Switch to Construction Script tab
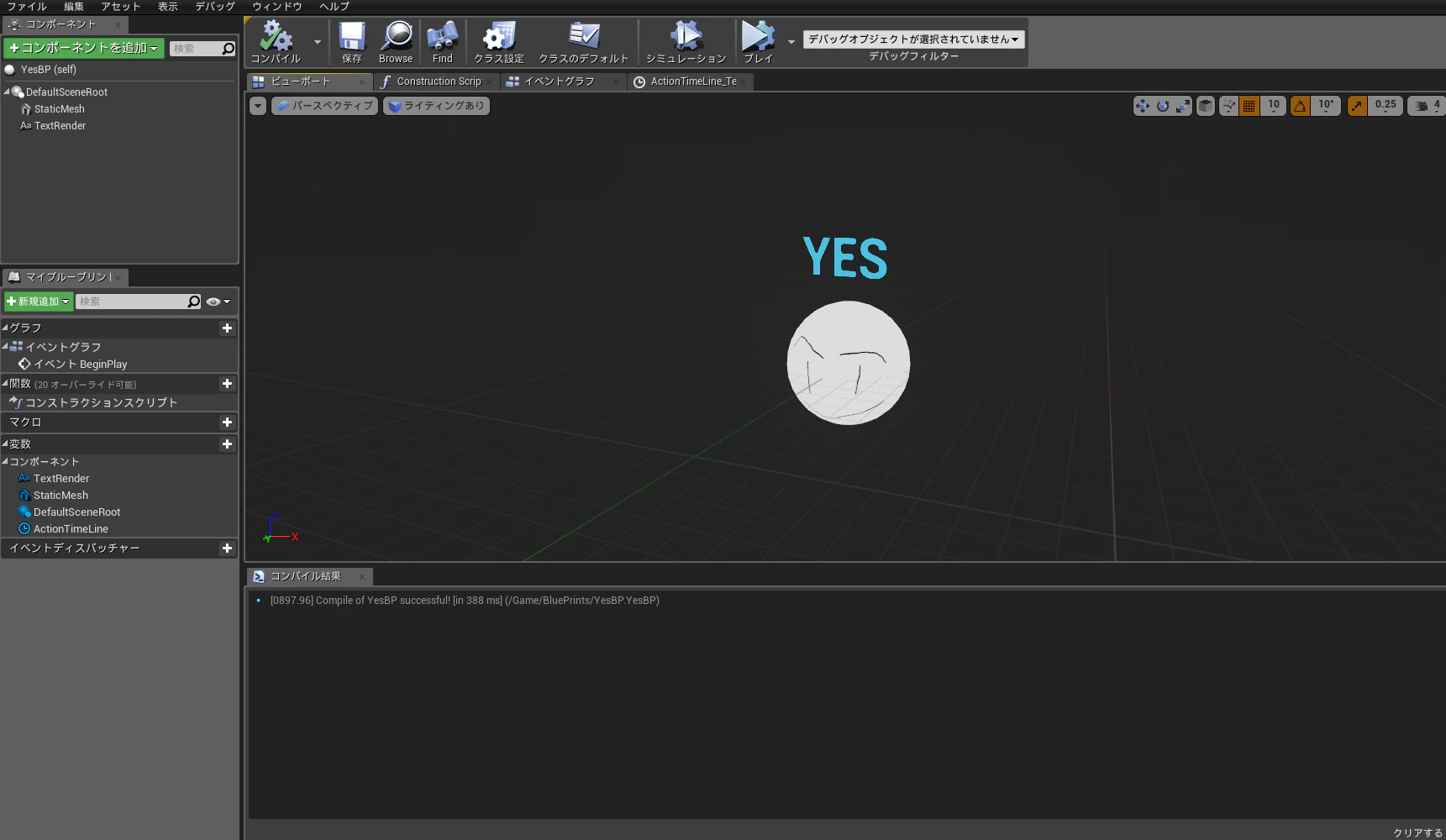 pyautogui.click(x=438, y=81)
